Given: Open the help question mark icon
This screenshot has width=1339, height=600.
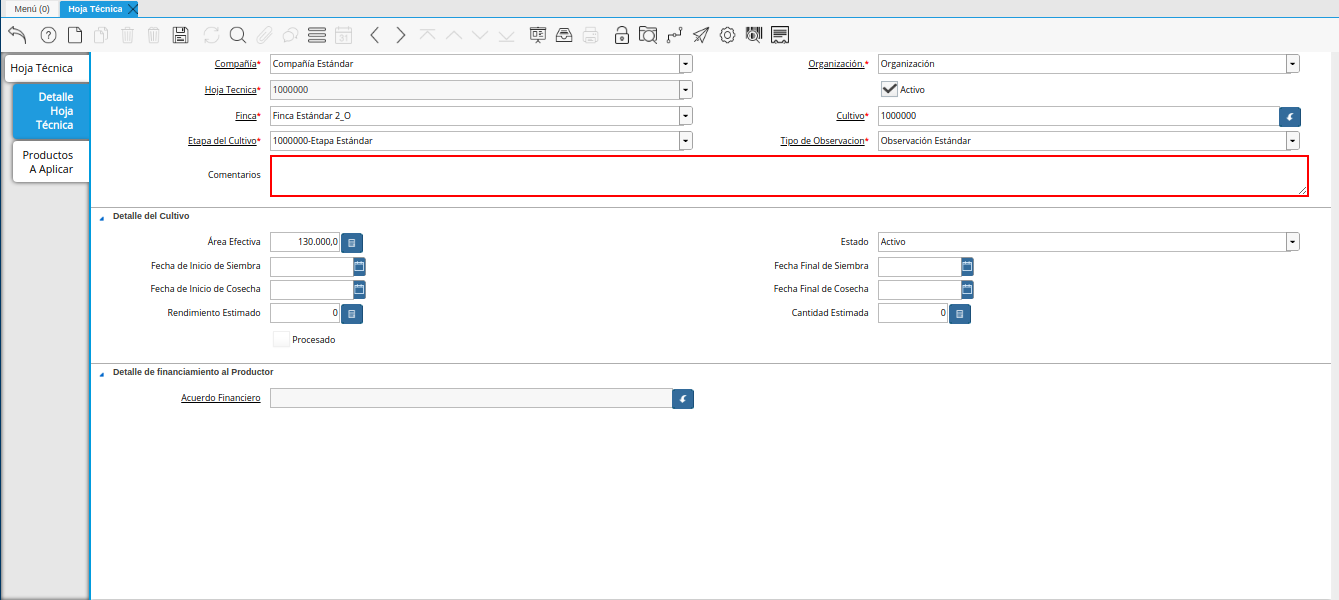Looking at the screenshot, I should pyautogui.click(x=48, y=35).
